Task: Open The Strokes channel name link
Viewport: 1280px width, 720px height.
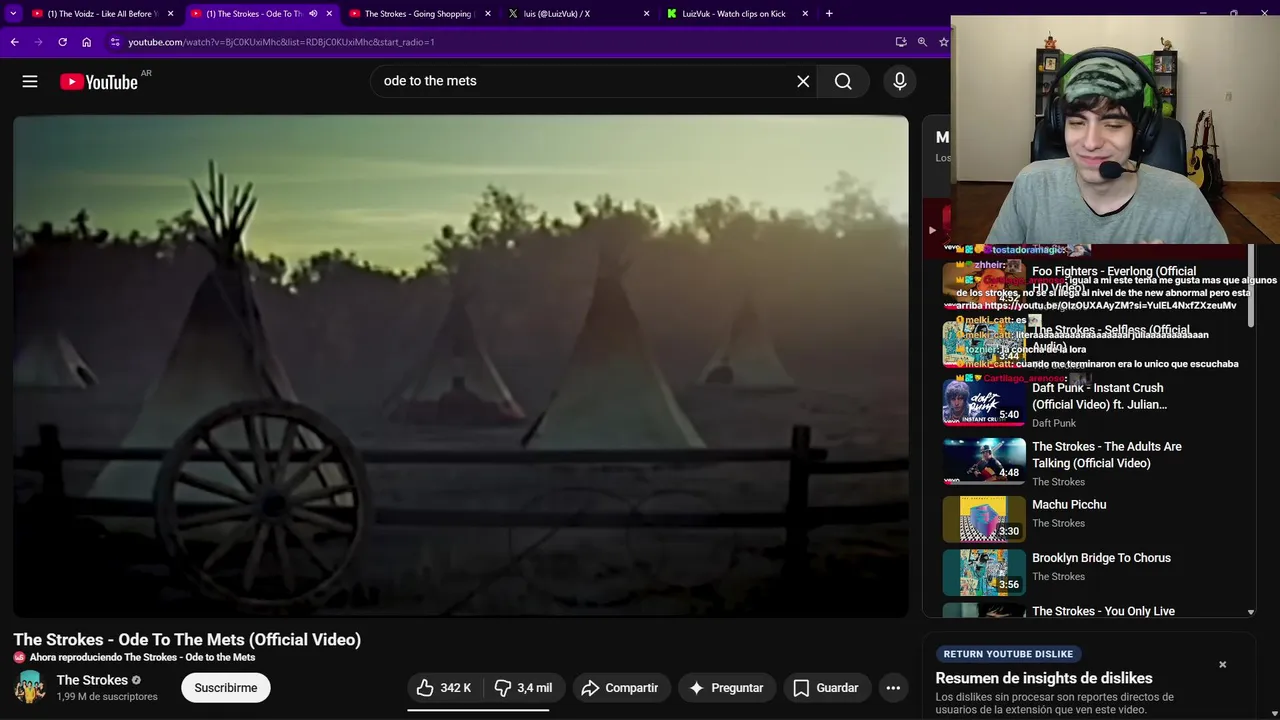Action: [x=92, y=680]
